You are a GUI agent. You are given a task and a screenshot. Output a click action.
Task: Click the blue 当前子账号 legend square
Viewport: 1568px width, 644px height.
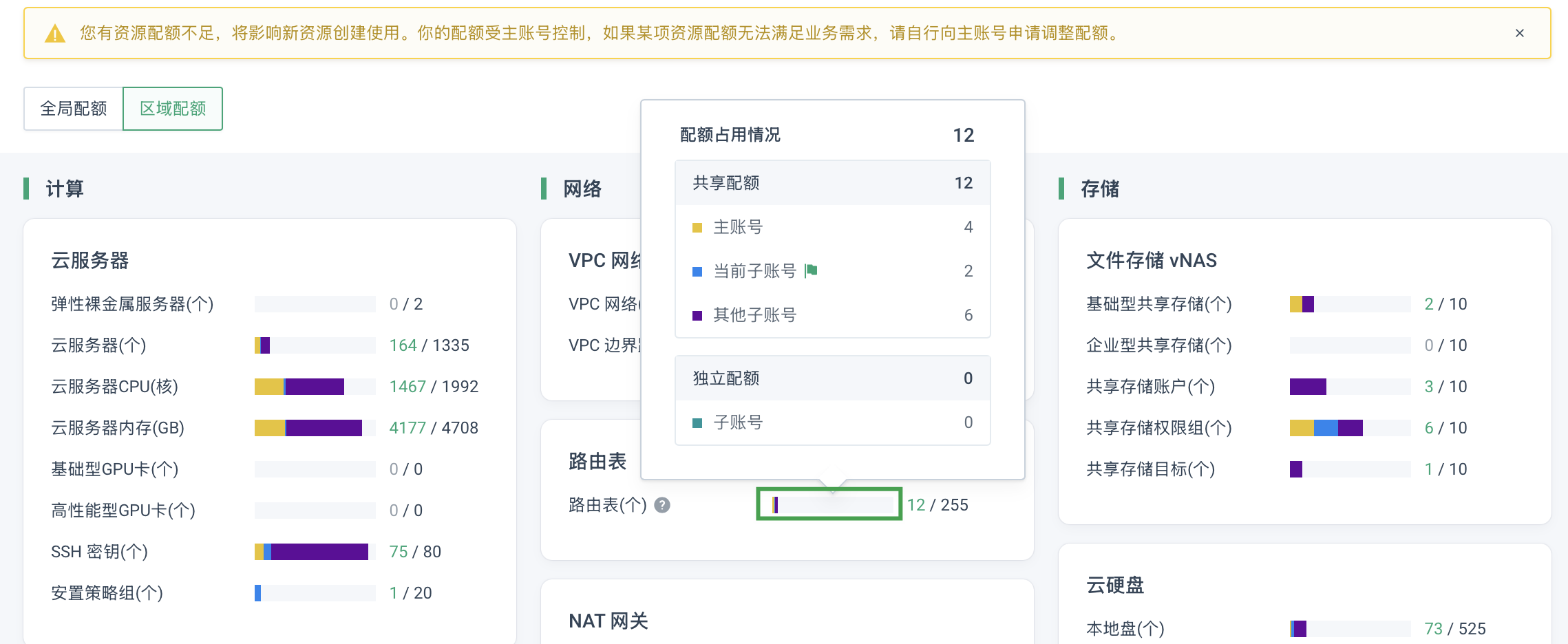pyautogui.click(x=697, y=272)
